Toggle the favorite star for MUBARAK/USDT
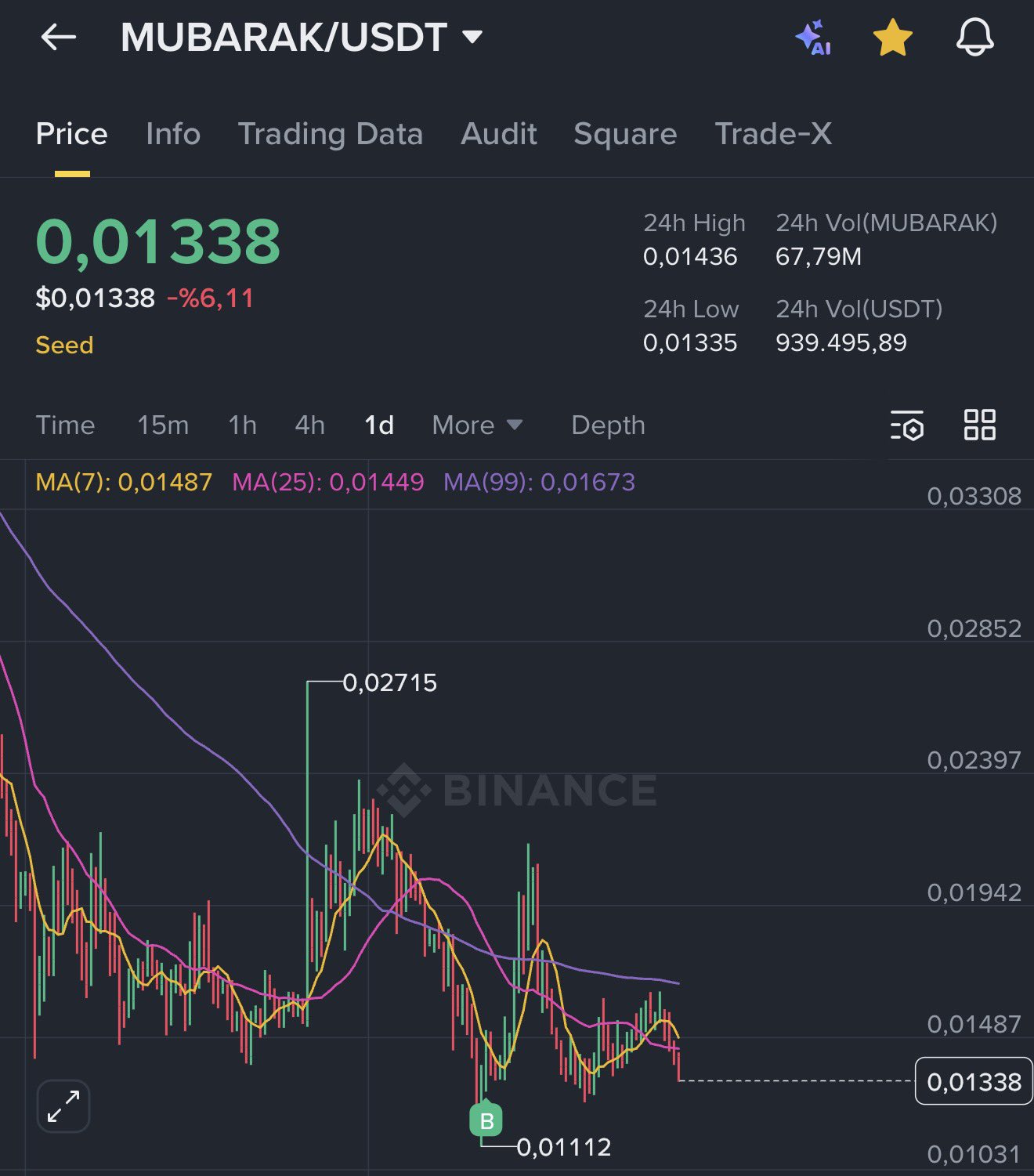Viewport: 1034px width, 1176px height. 893,38
